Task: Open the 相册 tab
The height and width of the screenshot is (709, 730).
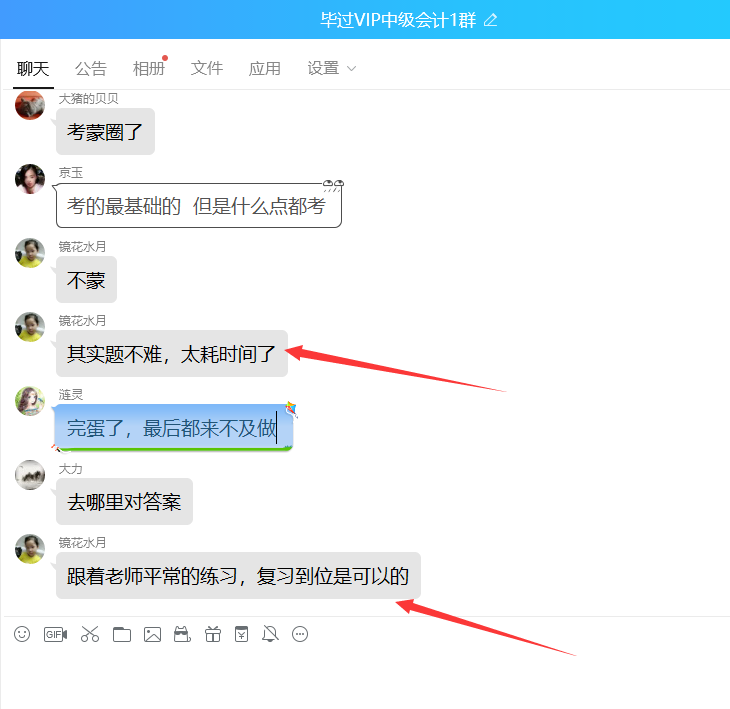Action: (149, 68)
